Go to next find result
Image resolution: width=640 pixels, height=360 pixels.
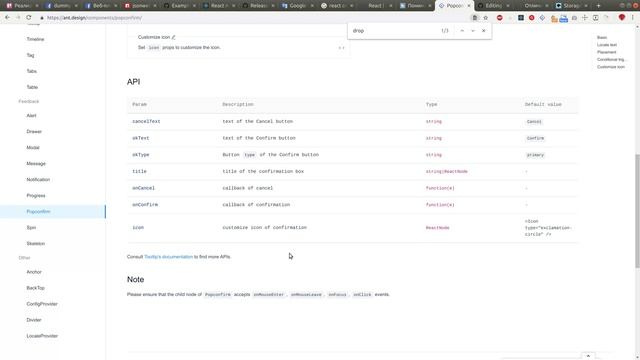[473, 31]
